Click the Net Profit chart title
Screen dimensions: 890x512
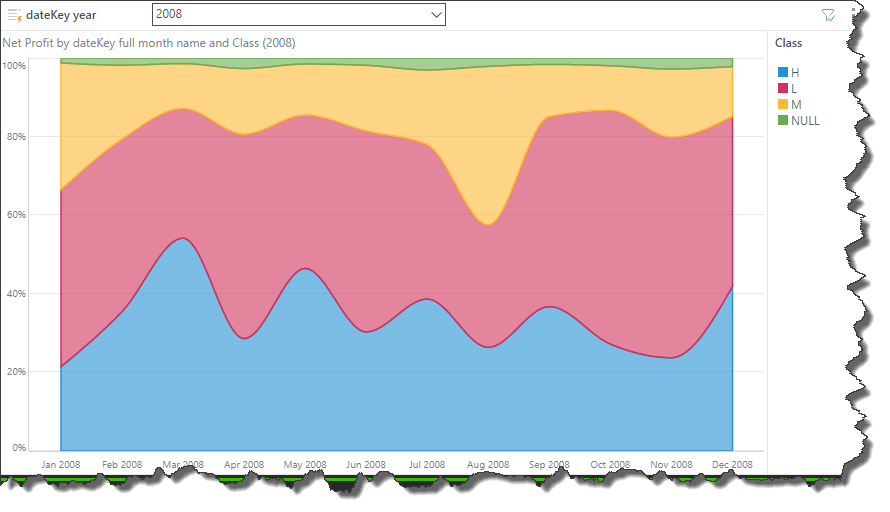pyautogui.click(x=148, y=43)
